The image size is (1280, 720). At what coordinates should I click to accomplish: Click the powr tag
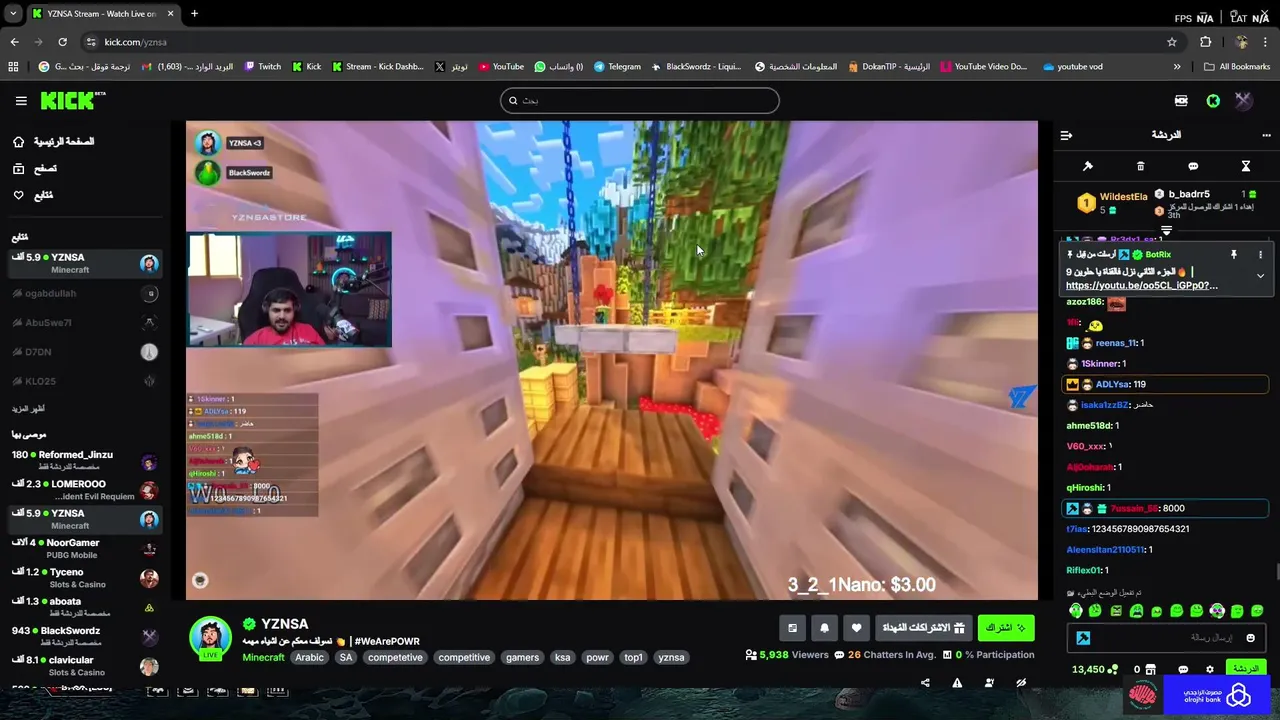[x=597, y=658]
